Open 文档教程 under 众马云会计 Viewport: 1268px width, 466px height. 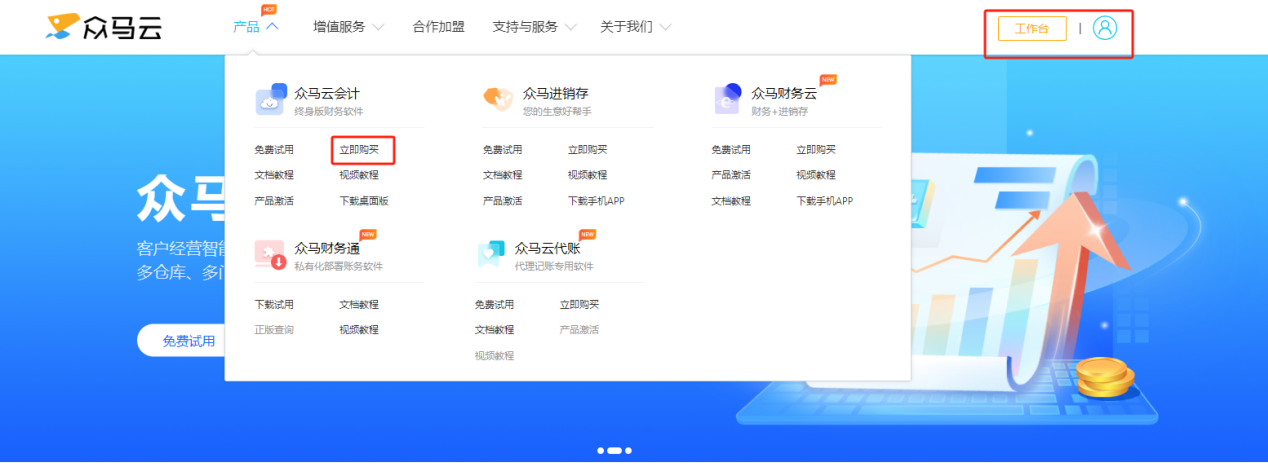click(x=274, y=175)
